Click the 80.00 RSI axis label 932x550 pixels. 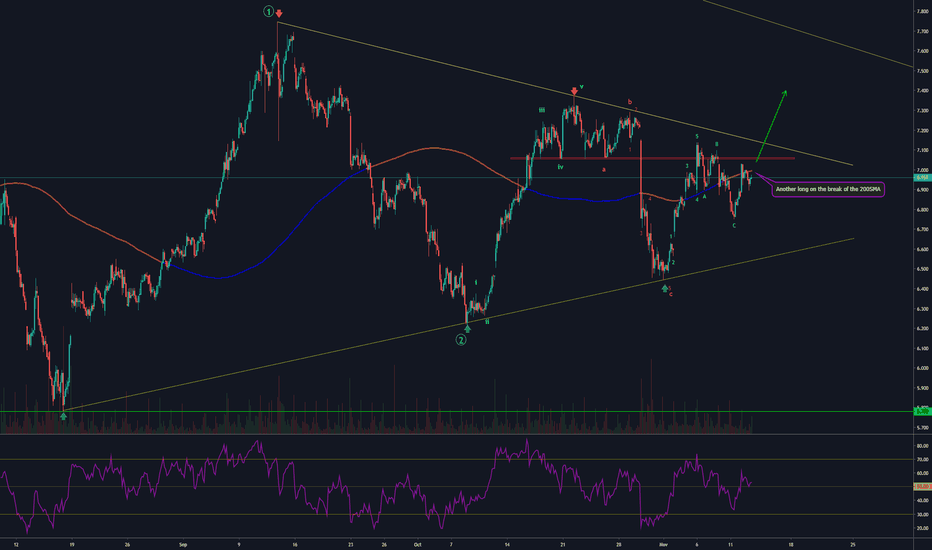(x=923, y=446)
